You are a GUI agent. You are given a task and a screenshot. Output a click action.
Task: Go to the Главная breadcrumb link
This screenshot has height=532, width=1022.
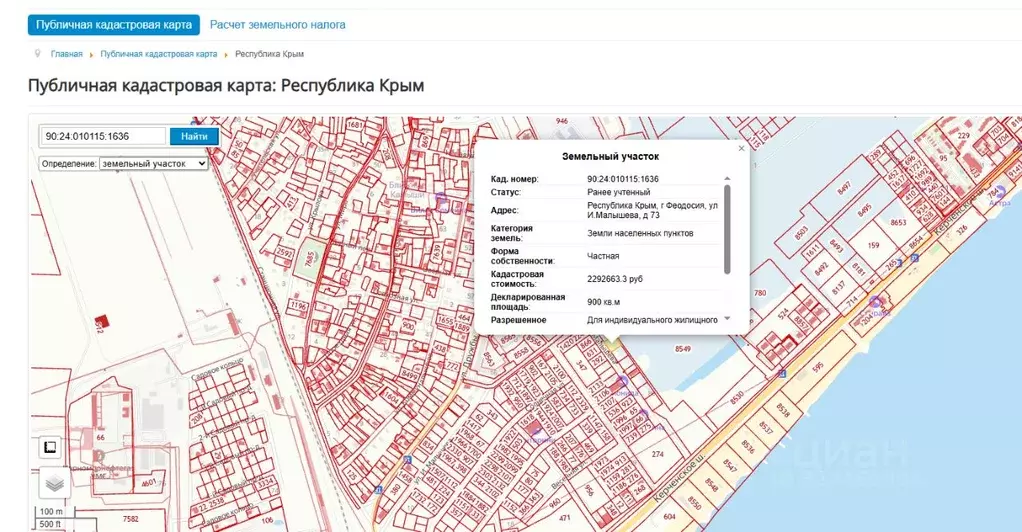coord(66,54)
